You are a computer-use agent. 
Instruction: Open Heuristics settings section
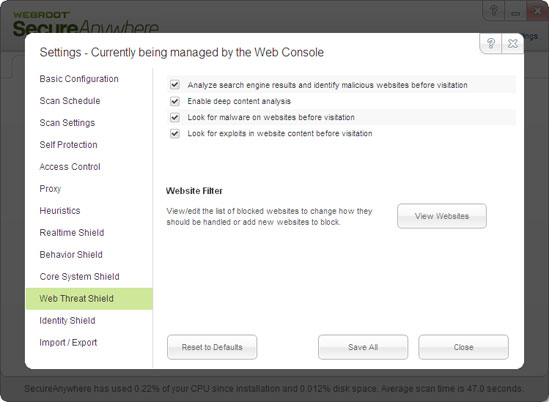[60, 211]
